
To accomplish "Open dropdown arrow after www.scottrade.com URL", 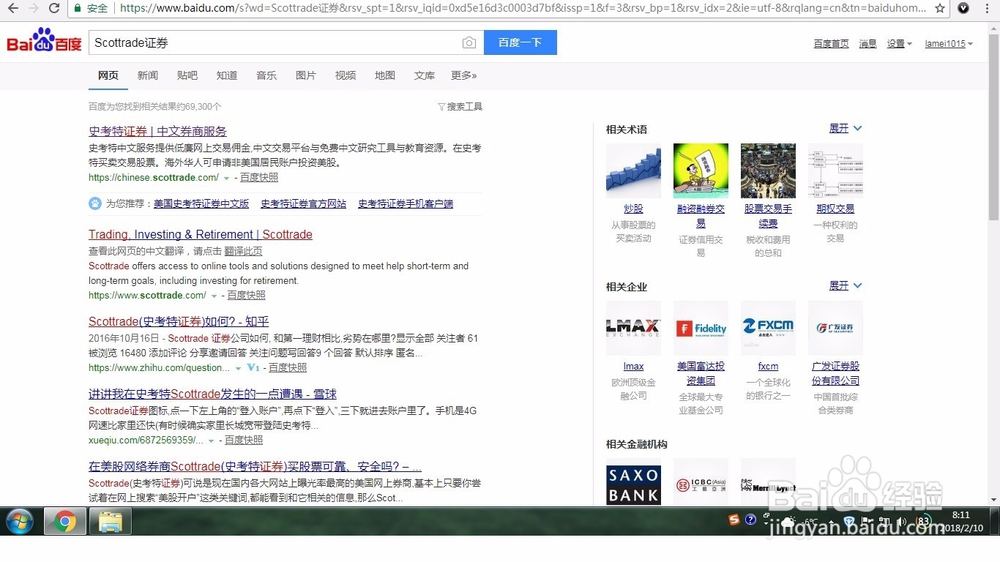I will 214,295.
